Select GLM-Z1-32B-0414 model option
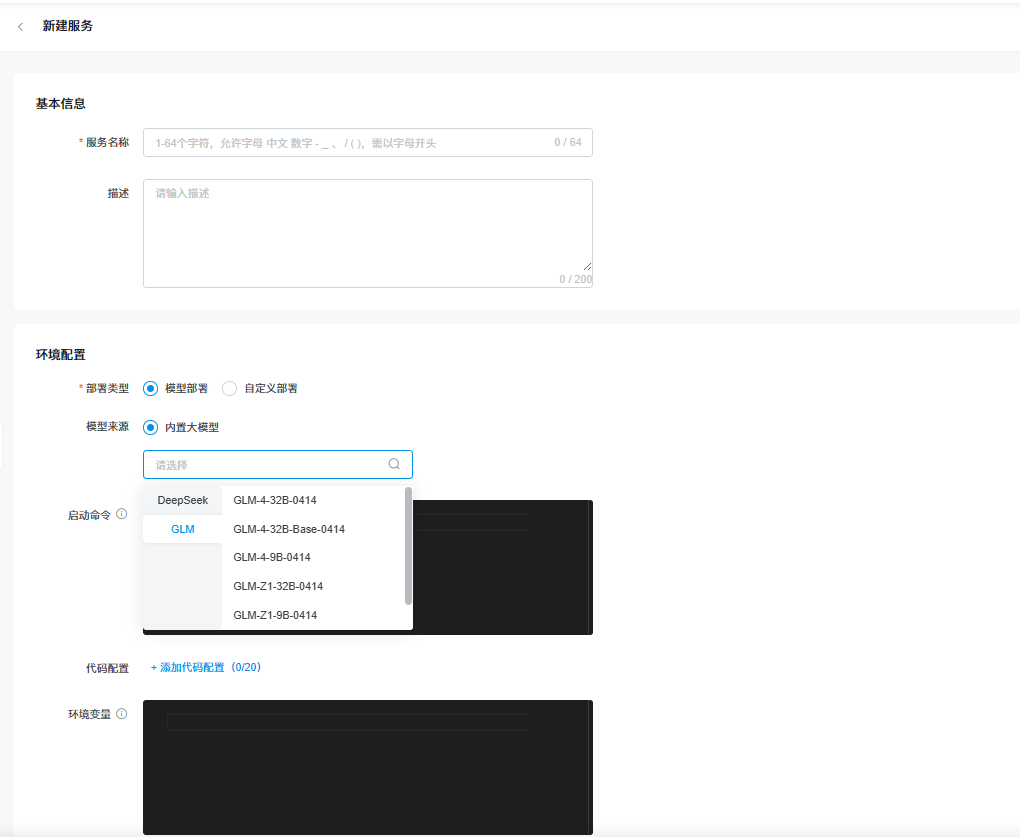 (278, 586)
